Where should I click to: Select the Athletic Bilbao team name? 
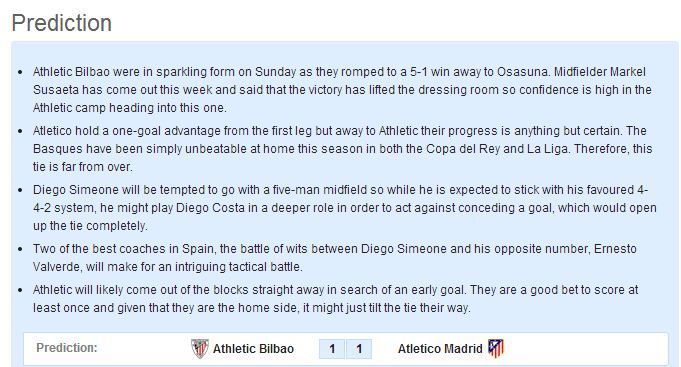click(x=253, y=349)
